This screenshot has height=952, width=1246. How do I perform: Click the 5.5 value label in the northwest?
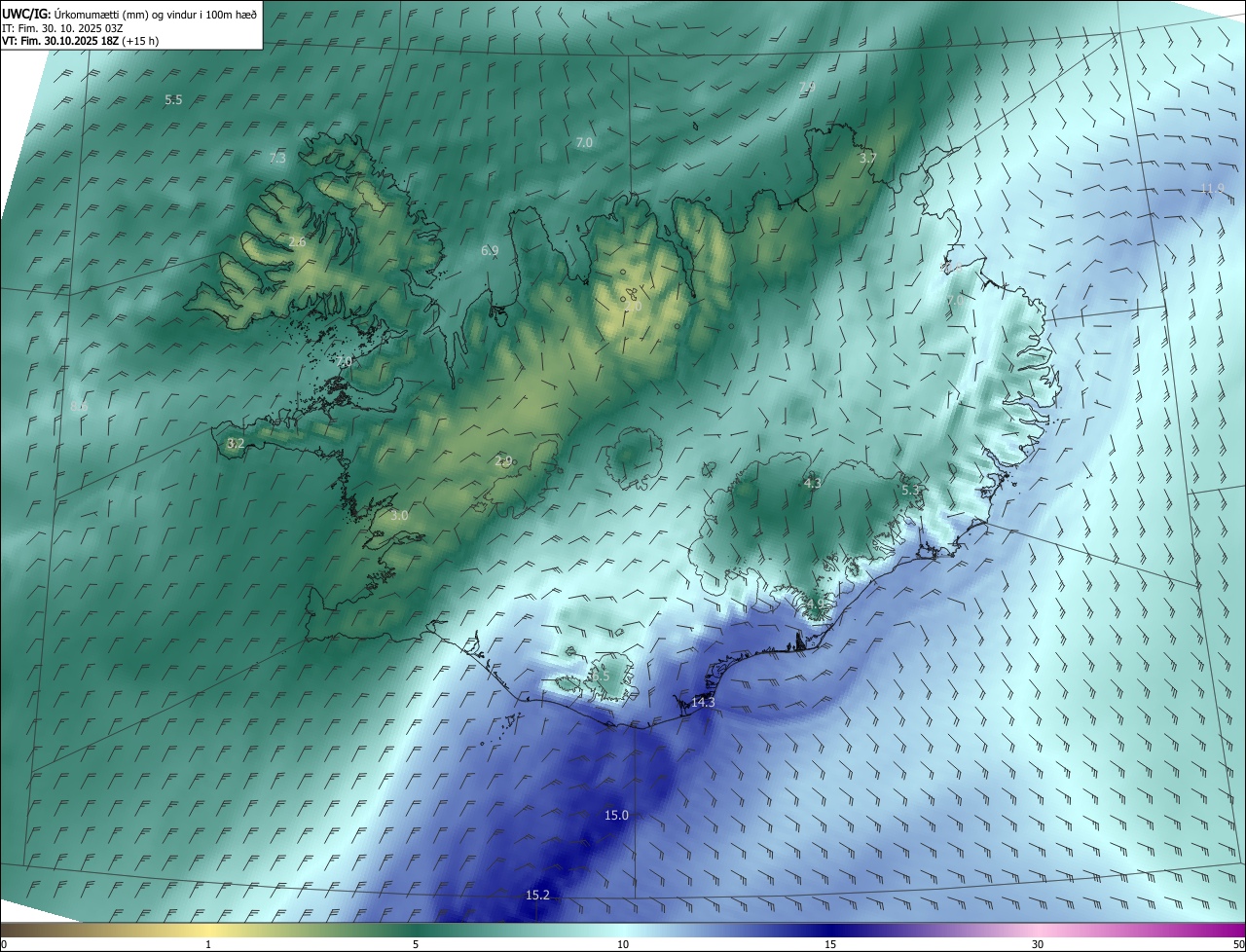click(x=173, y=100)
